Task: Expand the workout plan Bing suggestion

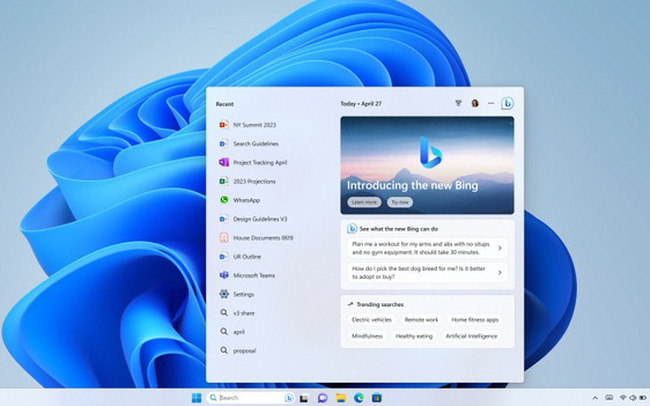Action: coord(427,248)
